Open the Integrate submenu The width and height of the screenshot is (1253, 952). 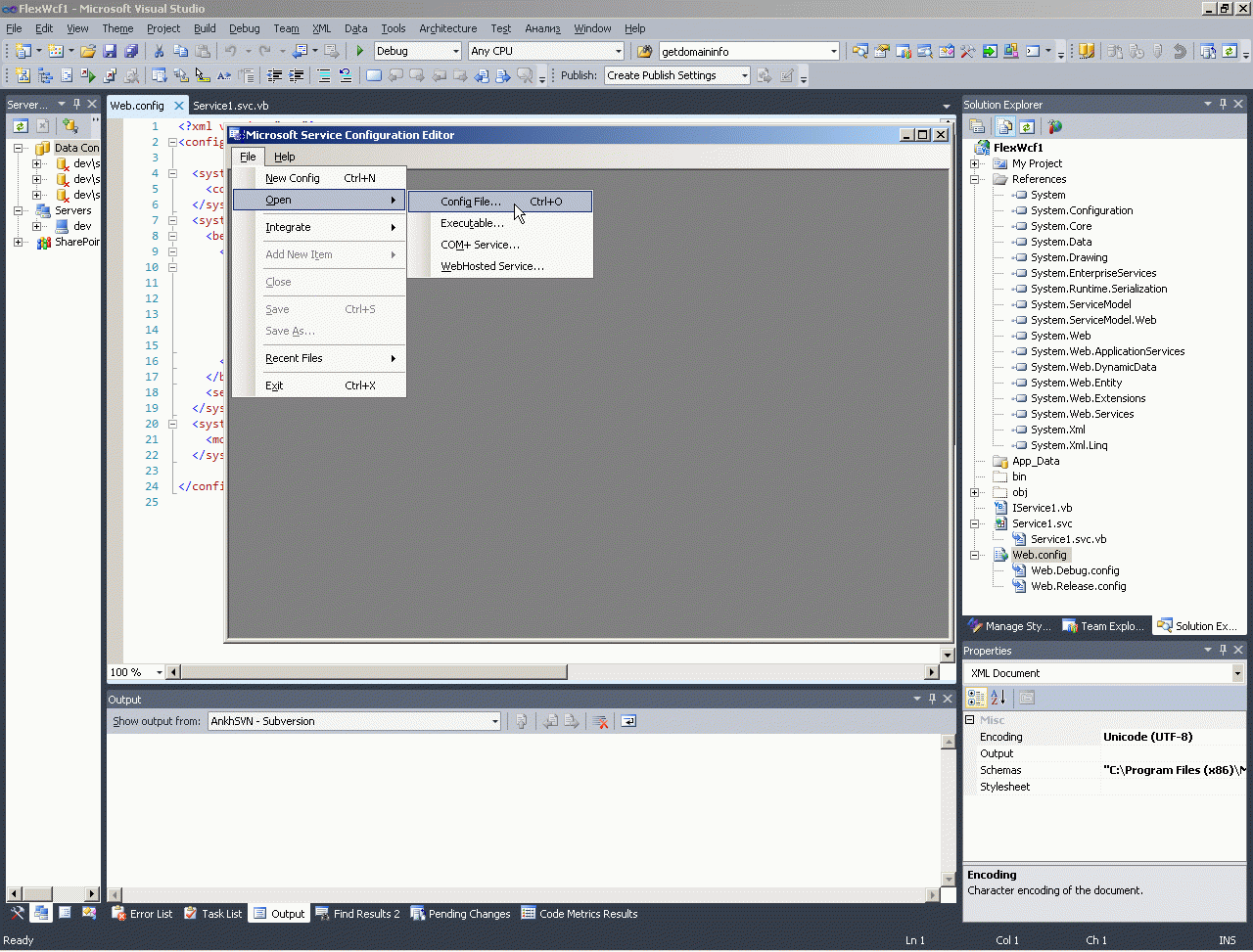pos(319,227)
